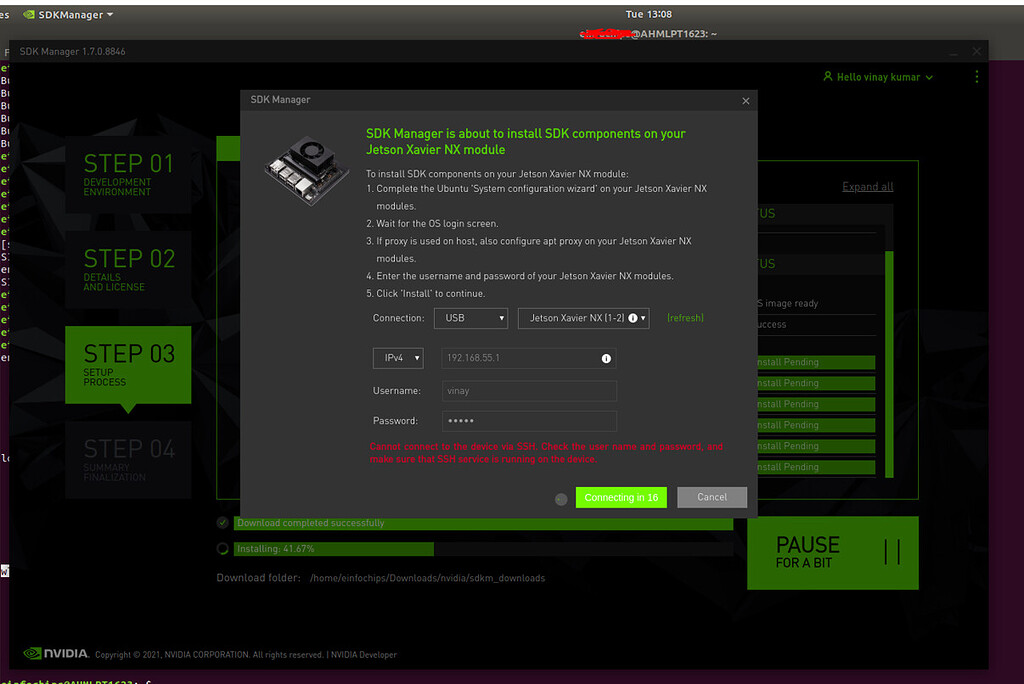Select STEP 04 Summary Finalization
Viewport: 1024px width, 684px height.
point(128,459)
